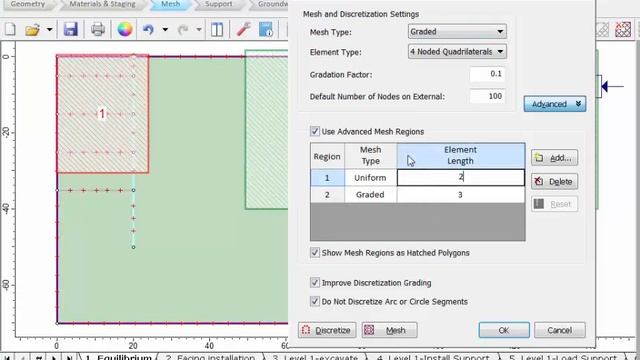Select the 4. Level 1-Install Support stage tab
The image size is (640, 360).
coord(433,357)
